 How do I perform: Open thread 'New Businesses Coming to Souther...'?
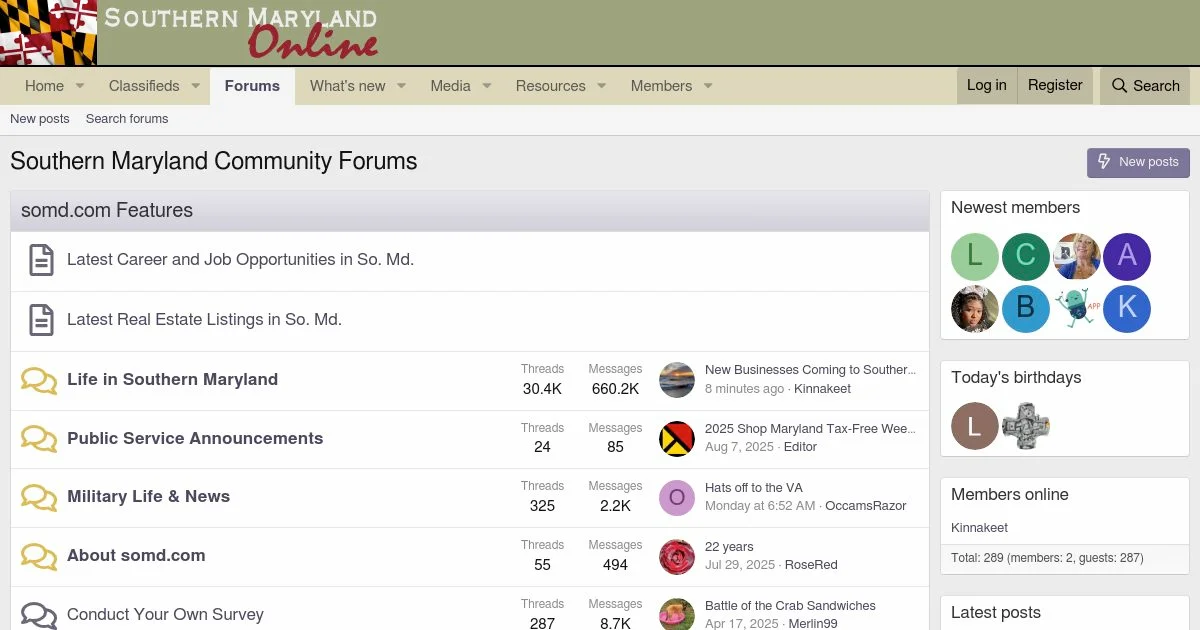coord(810,370)
